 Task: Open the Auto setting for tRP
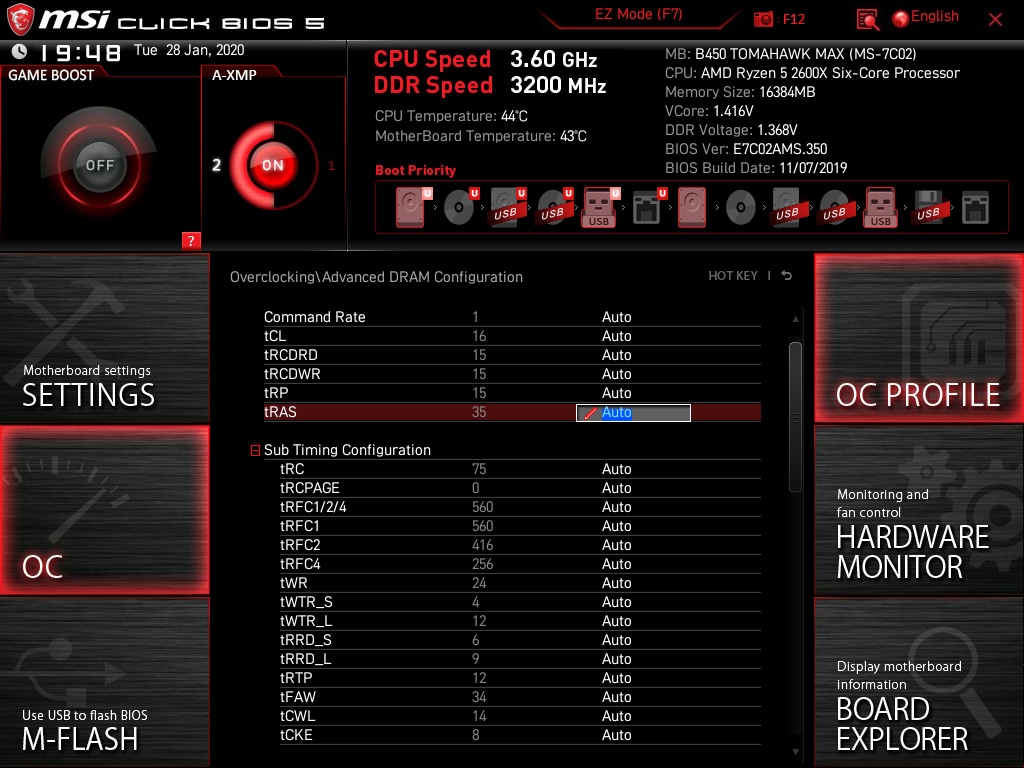click(x=616, y=392)
